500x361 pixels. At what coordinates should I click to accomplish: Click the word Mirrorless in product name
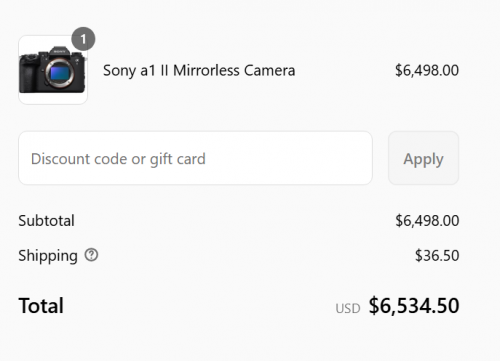[206, 71]
